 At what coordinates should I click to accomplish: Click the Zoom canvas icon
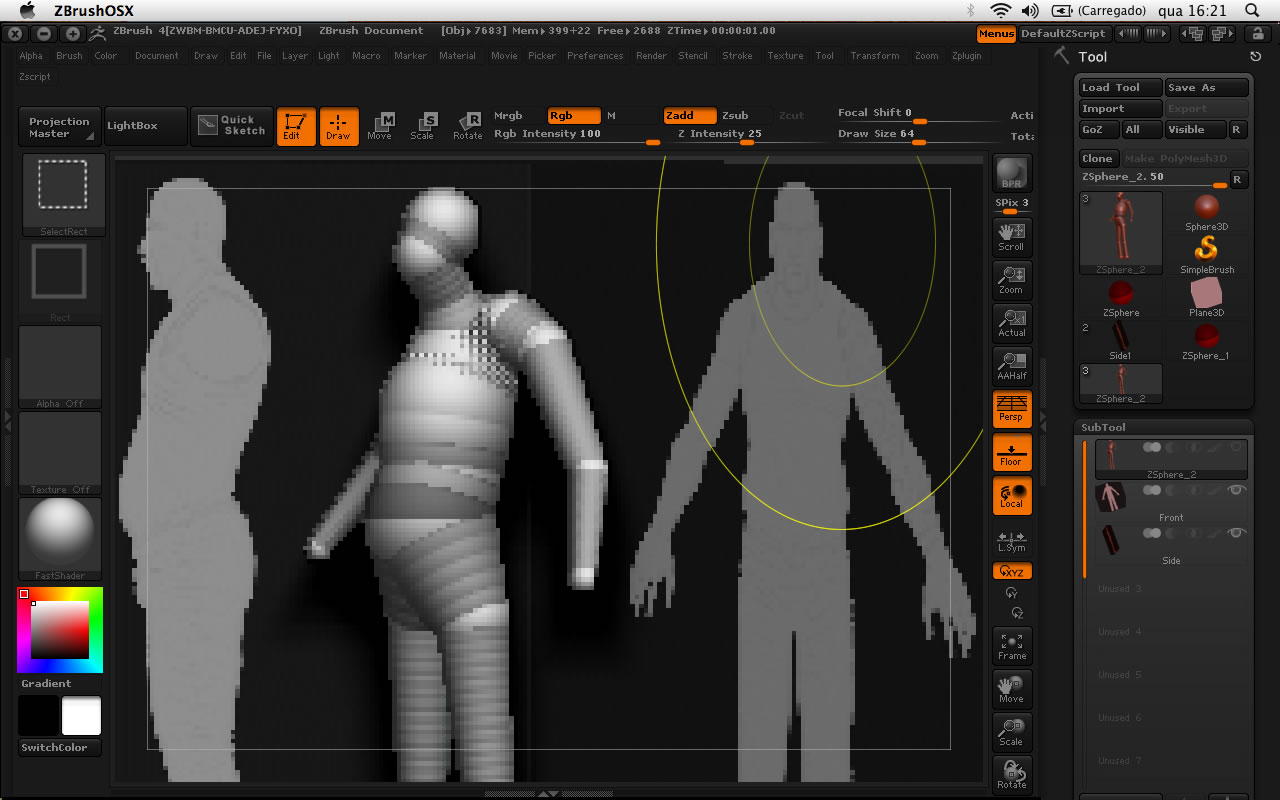coord(1012,280)
